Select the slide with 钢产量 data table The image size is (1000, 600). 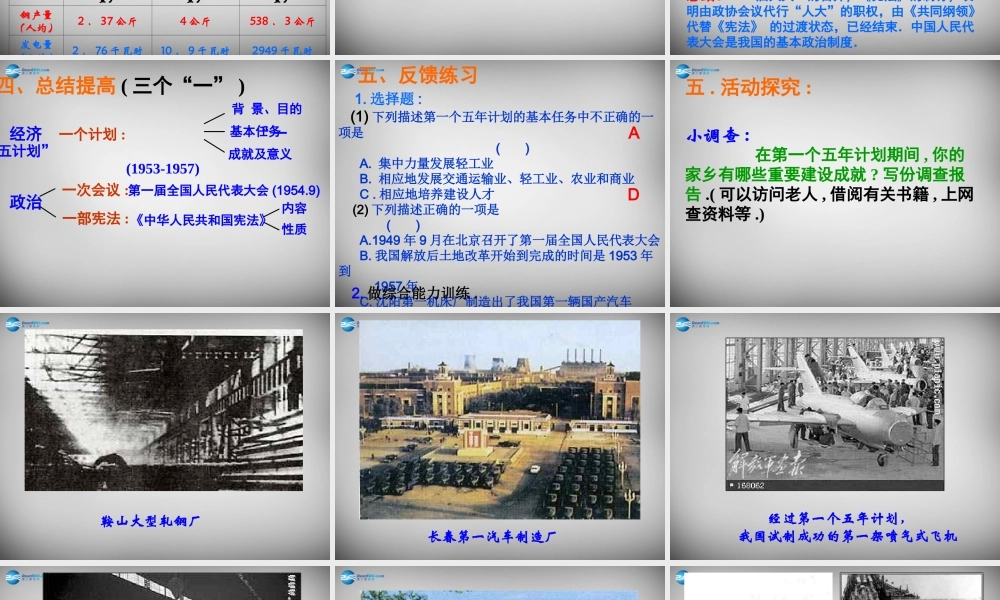click(165, 27)
